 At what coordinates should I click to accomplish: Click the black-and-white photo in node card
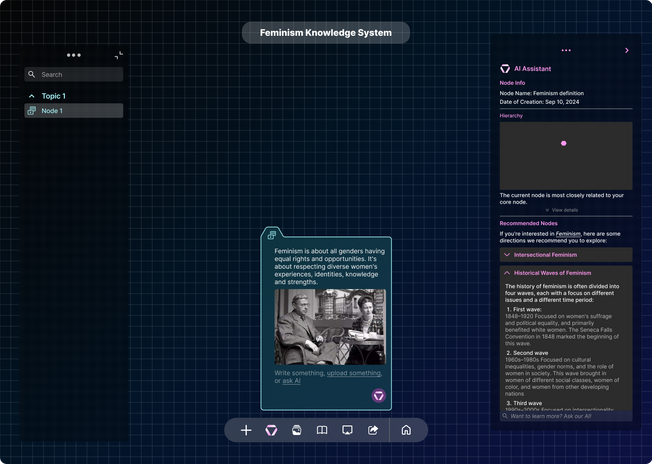click(x=330, y=327)
